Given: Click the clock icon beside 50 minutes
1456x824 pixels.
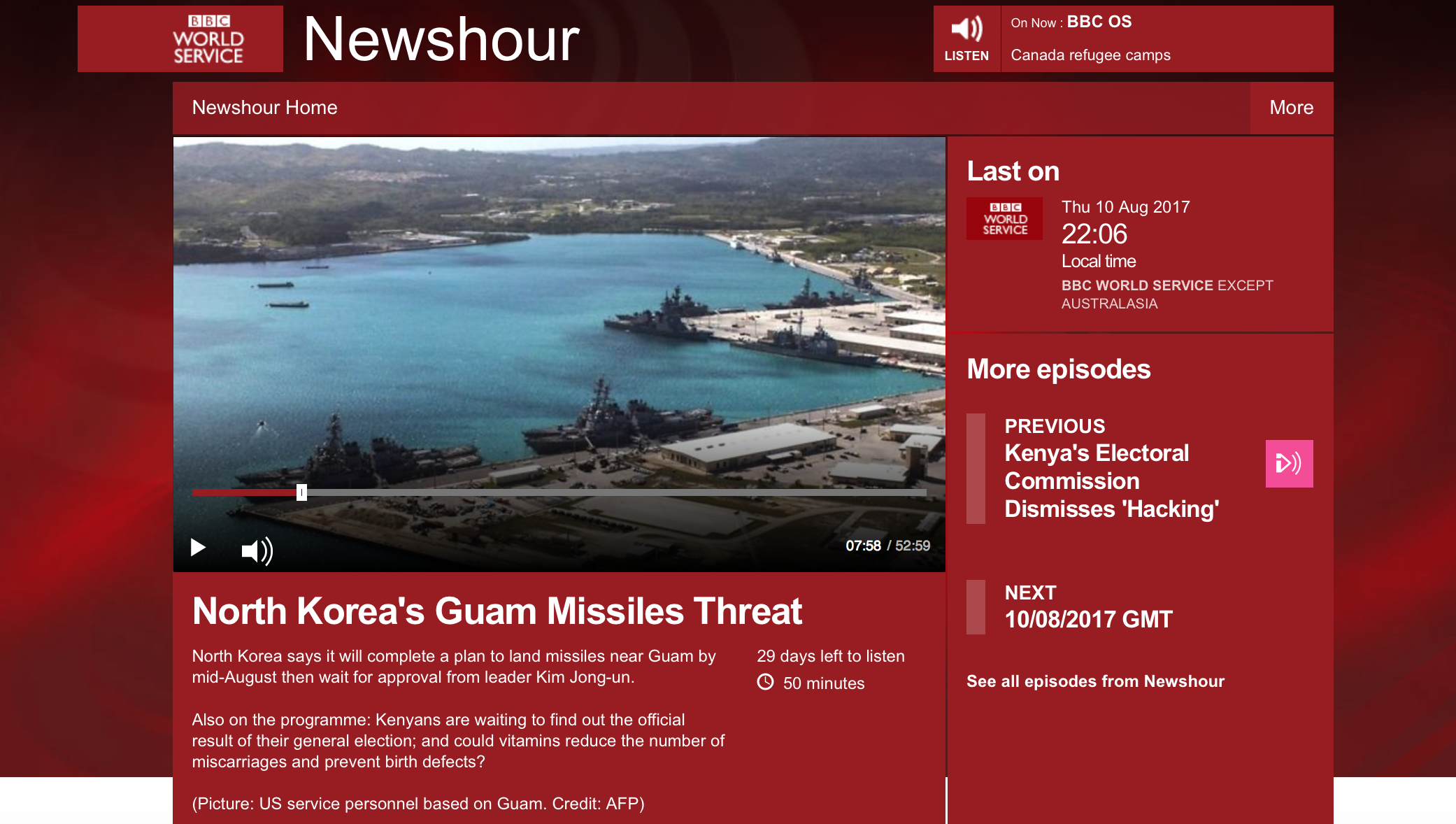Looking at the screenshot, I should (x=766, y=683).
